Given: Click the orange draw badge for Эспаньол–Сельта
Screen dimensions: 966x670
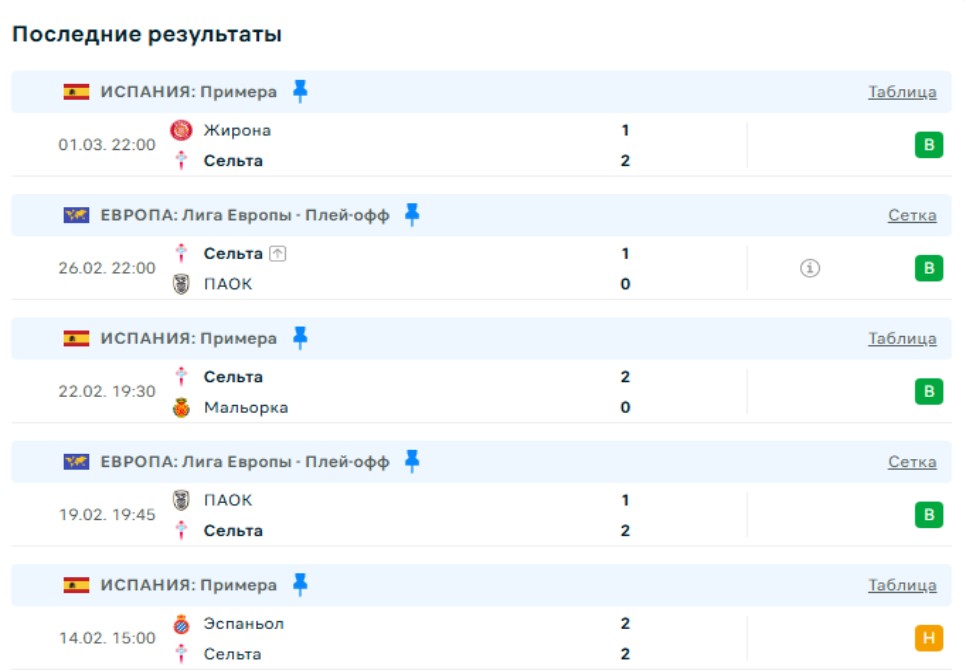Looking at the screenshot, I should tap(929, 638).
